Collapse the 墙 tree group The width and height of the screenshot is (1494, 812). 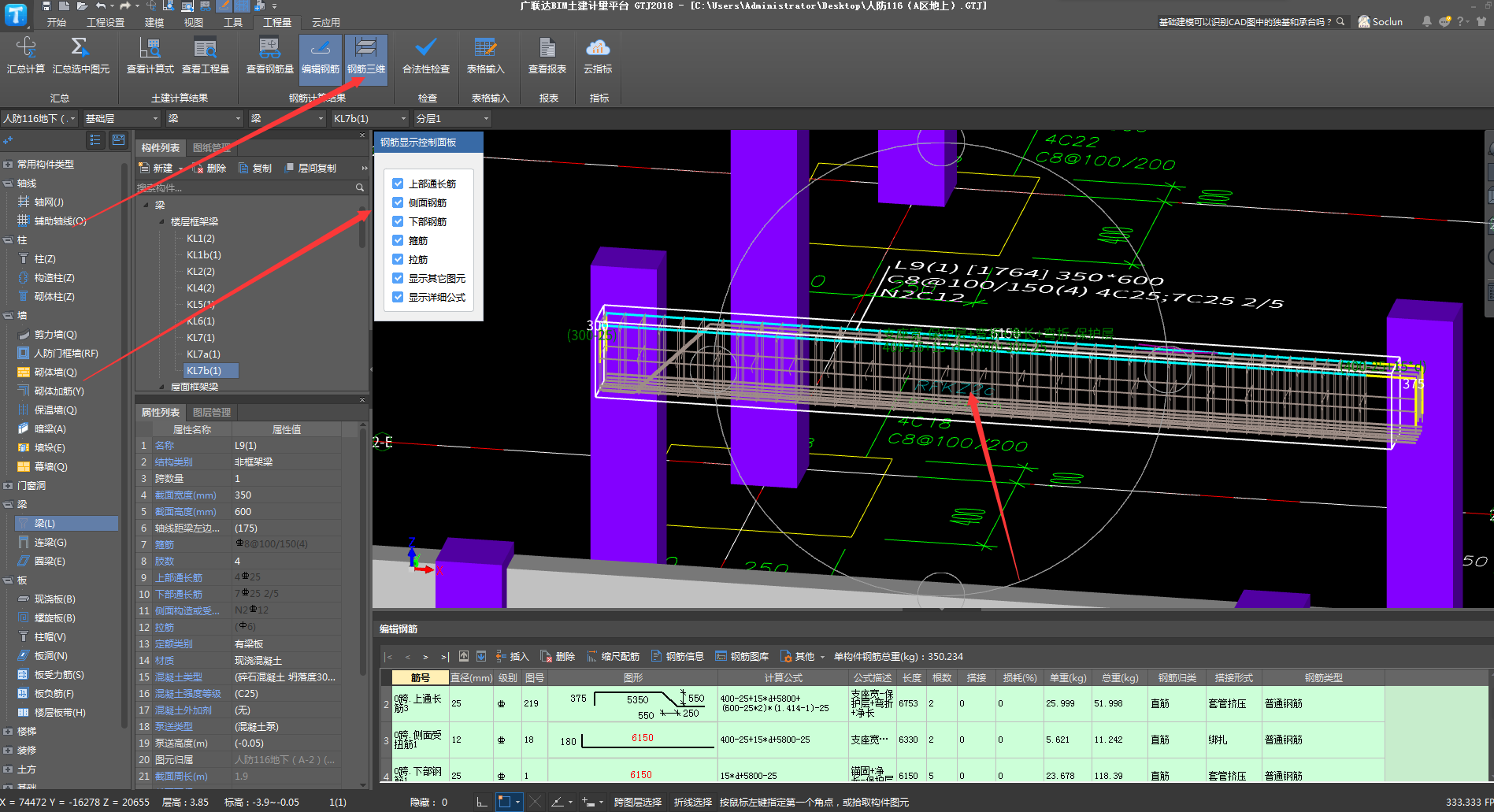8,316
